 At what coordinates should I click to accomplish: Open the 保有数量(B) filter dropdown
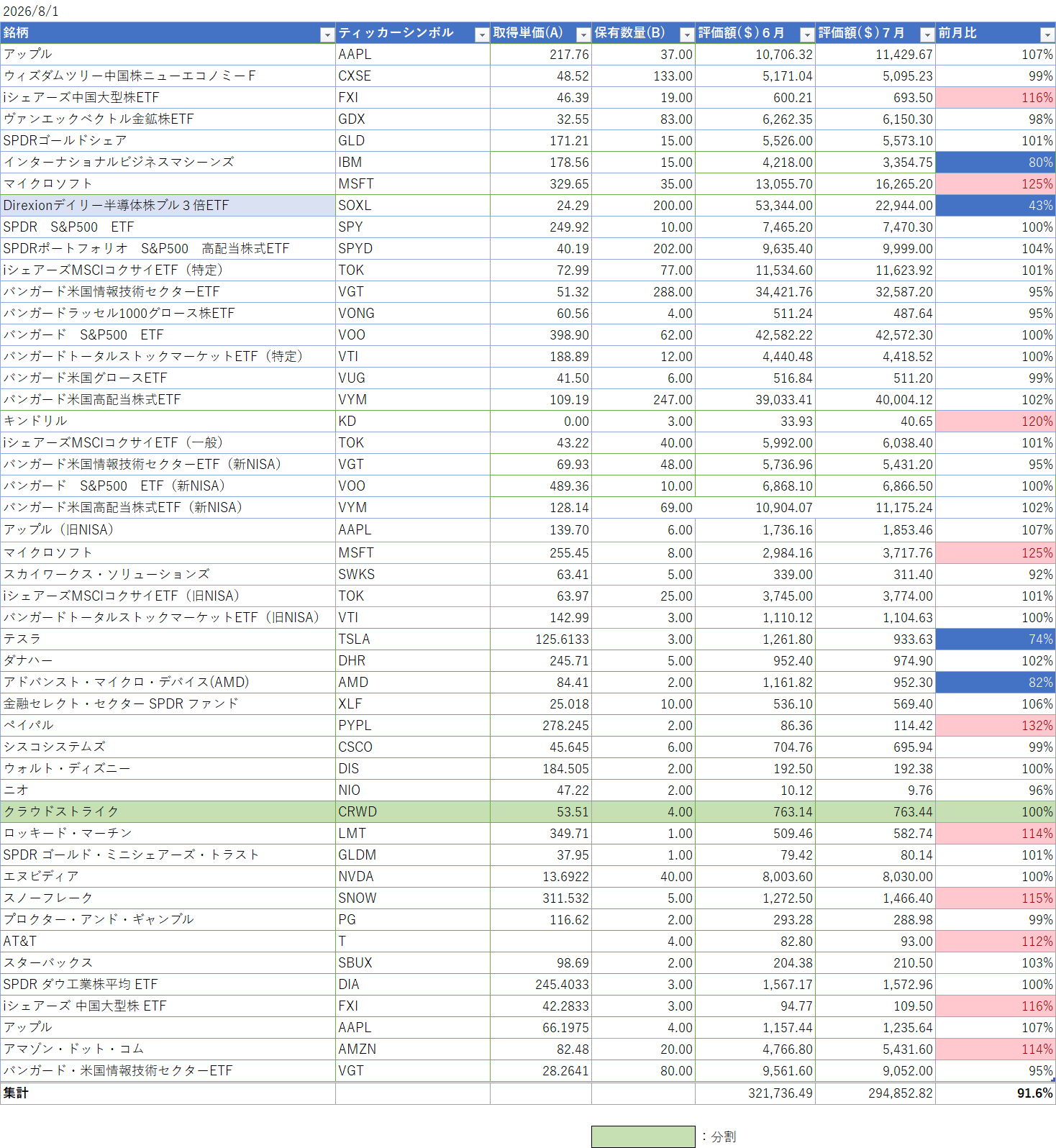687,35
